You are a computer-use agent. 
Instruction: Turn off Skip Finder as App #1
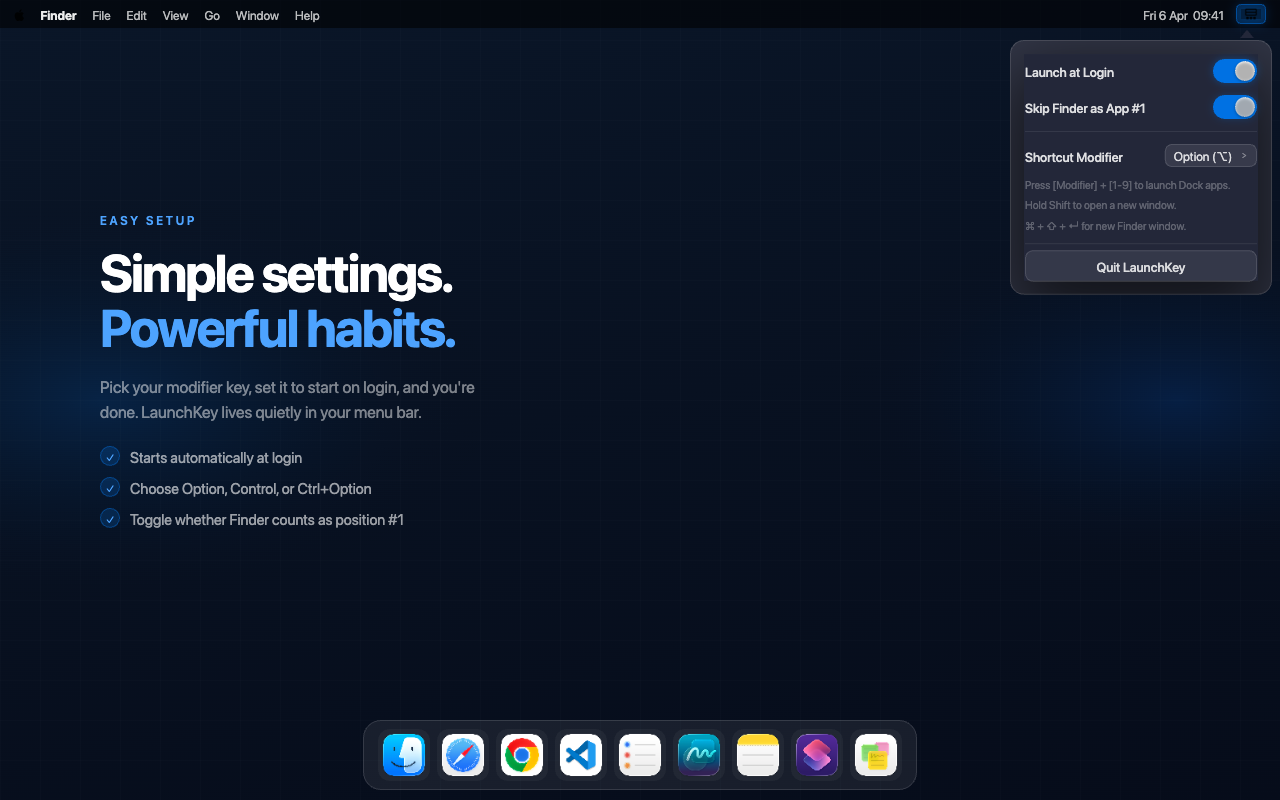click(1234, 107)
